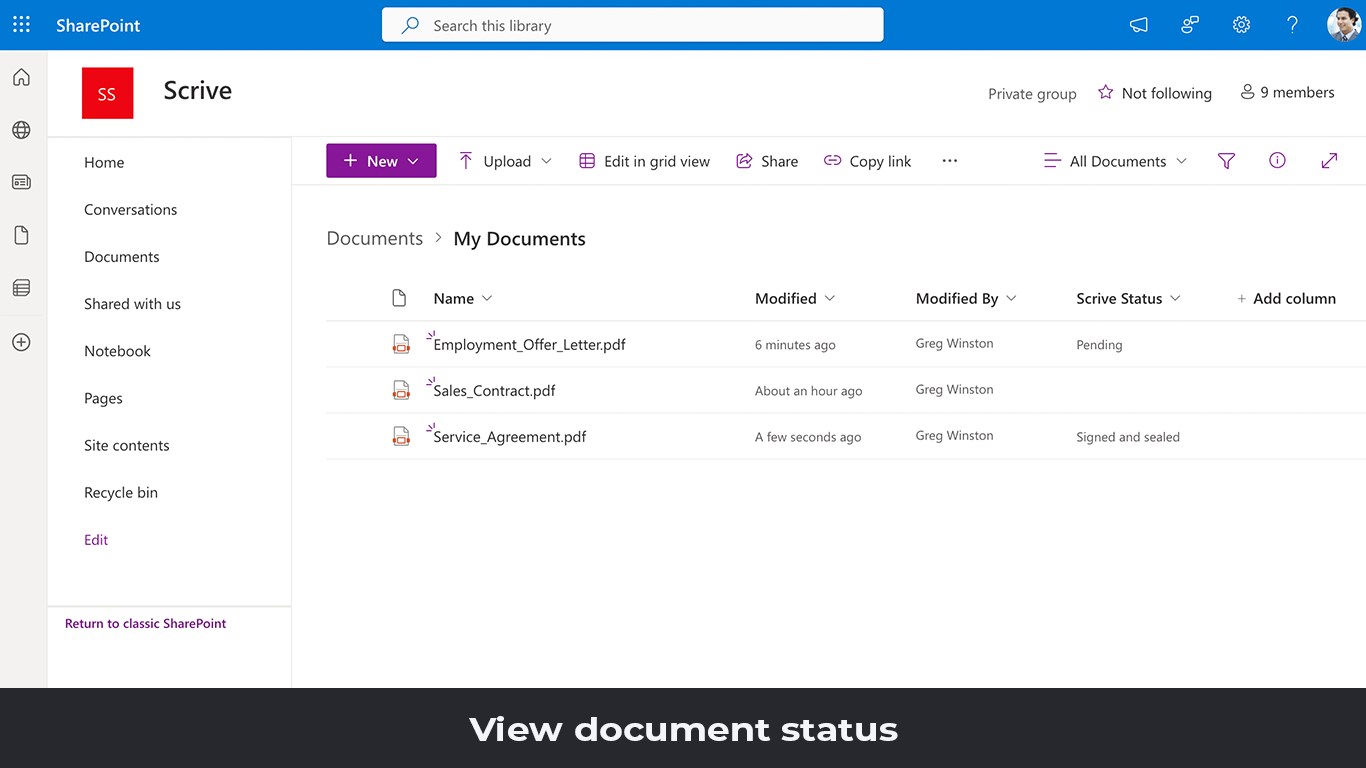
Task: Click the Private group label
Action: 1032,94
